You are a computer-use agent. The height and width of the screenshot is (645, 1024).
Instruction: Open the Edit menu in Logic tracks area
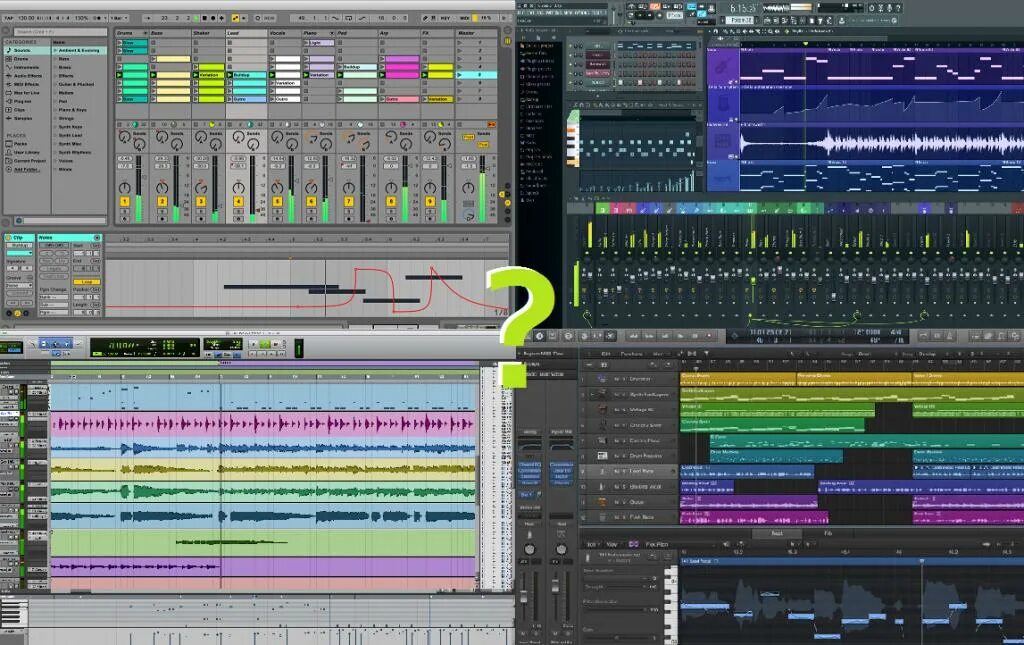605,354
